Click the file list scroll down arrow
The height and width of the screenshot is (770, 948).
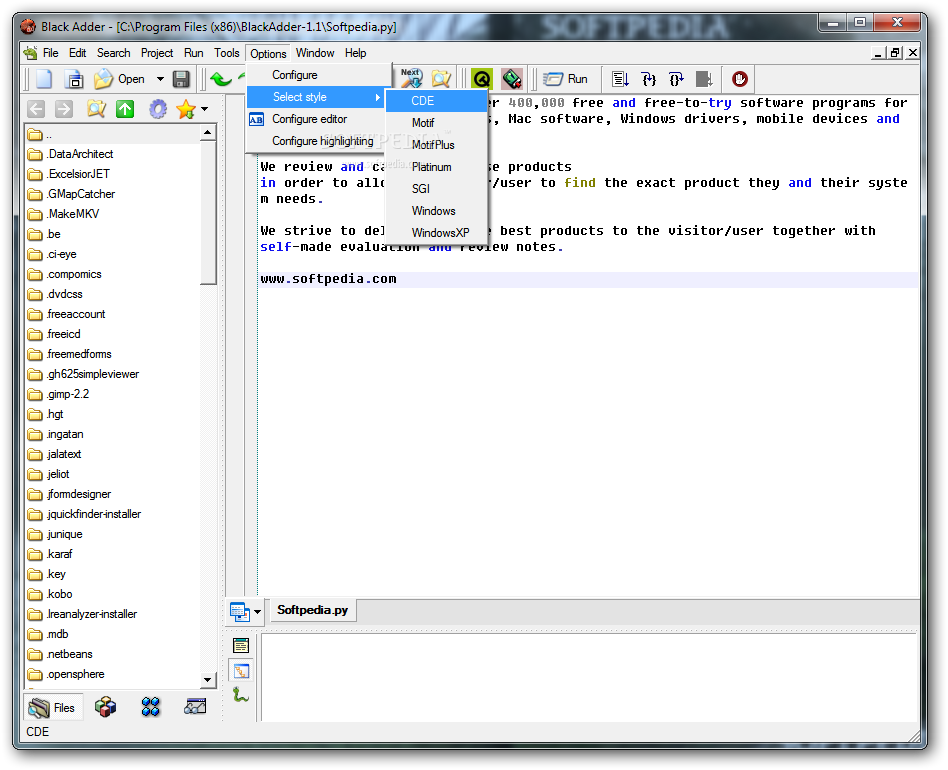208,679
